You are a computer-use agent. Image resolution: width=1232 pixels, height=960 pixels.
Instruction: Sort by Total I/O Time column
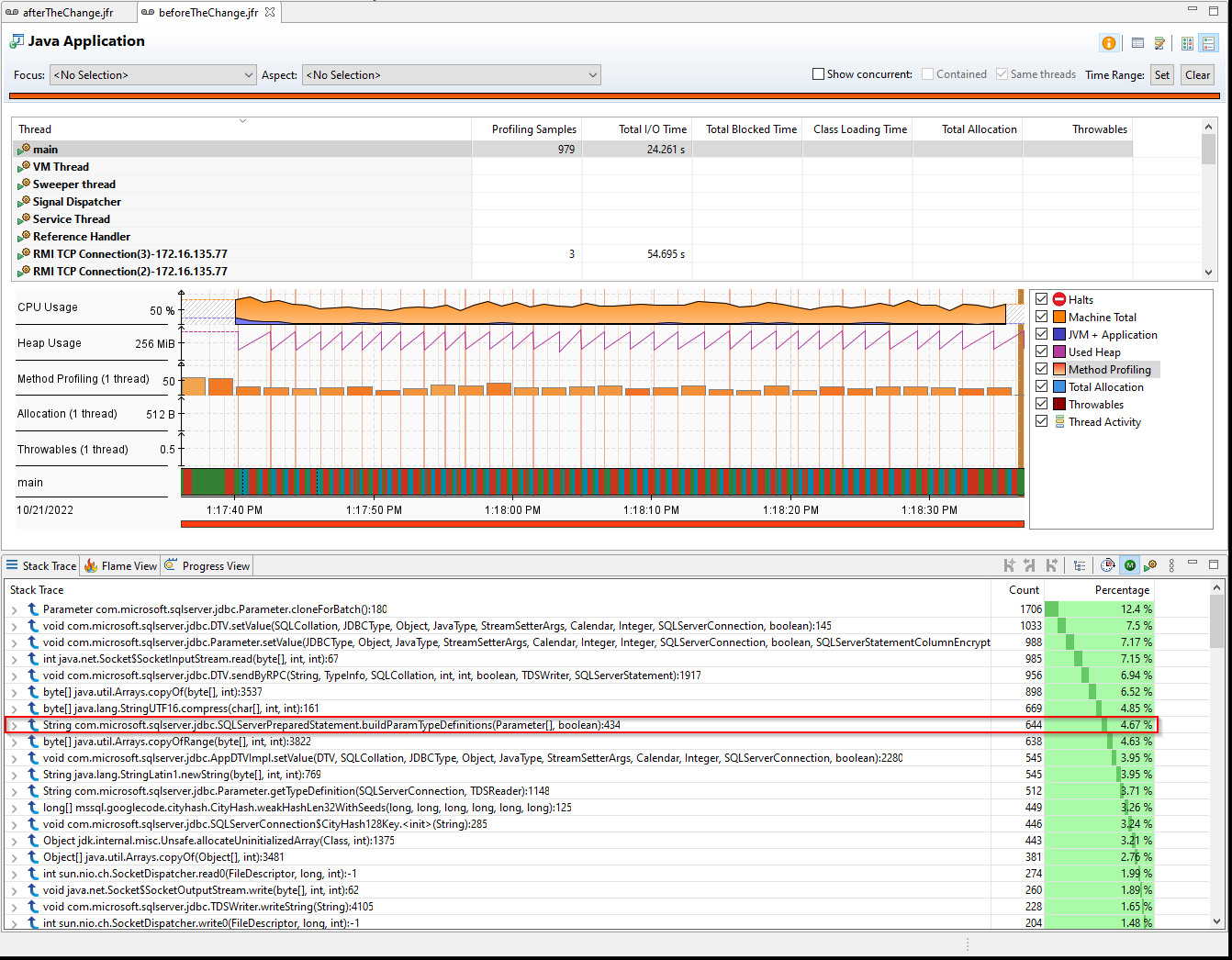[x=637, y=129]
